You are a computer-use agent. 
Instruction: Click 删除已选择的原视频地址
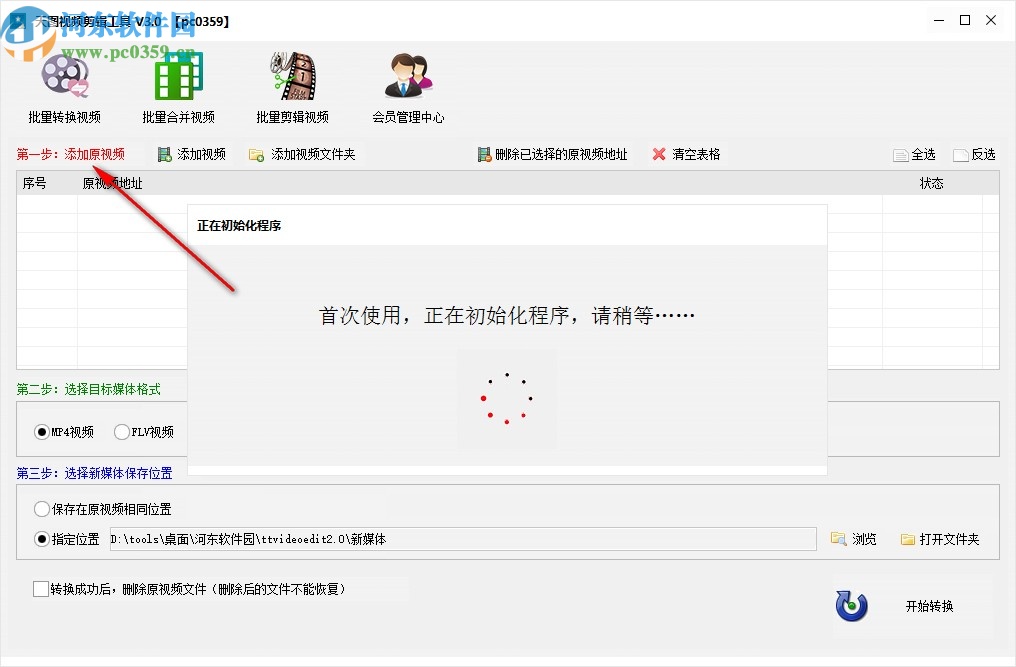553,154
